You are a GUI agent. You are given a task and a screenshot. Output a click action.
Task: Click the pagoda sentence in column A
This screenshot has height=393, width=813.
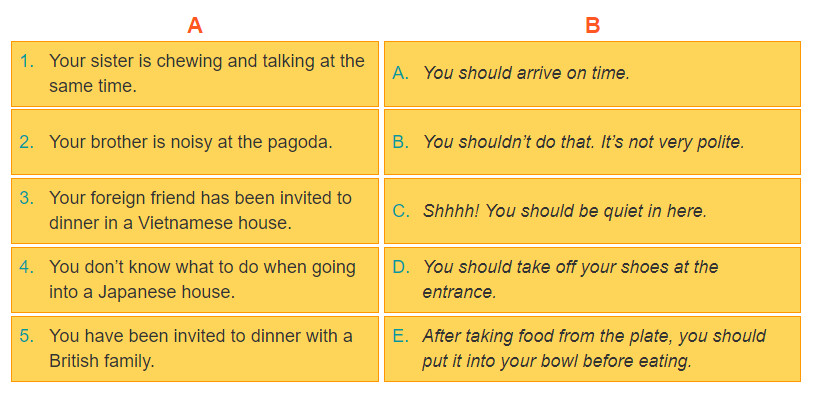click(195, 142)
